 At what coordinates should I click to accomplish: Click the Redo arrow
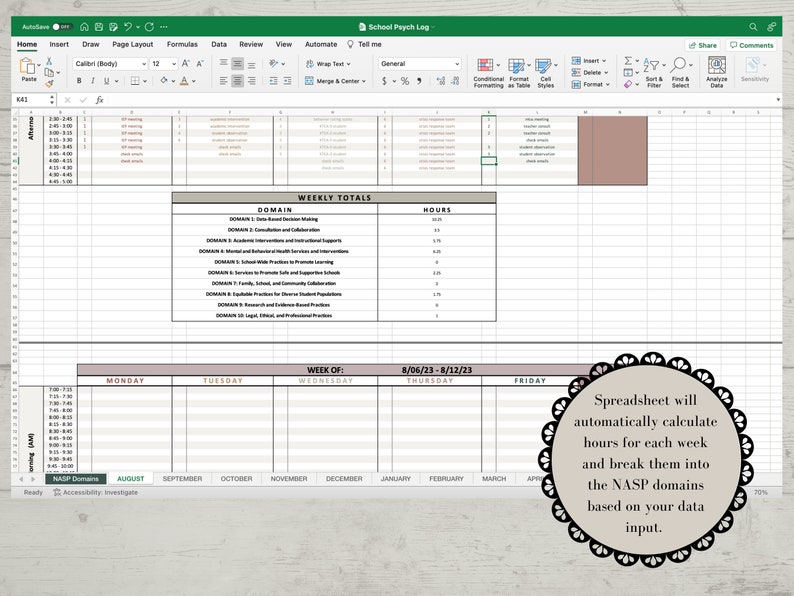tap(149, 27)
